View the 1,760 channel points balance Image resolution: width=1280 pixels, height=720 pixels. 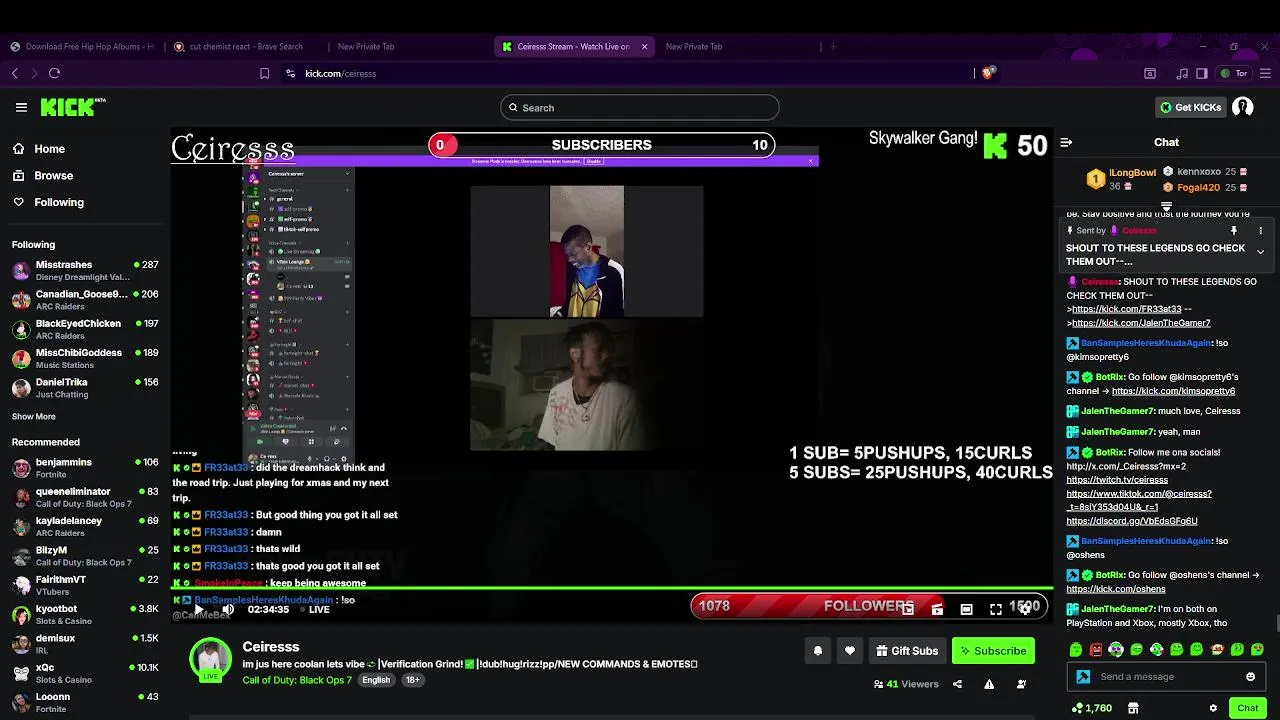point(1091,708)
